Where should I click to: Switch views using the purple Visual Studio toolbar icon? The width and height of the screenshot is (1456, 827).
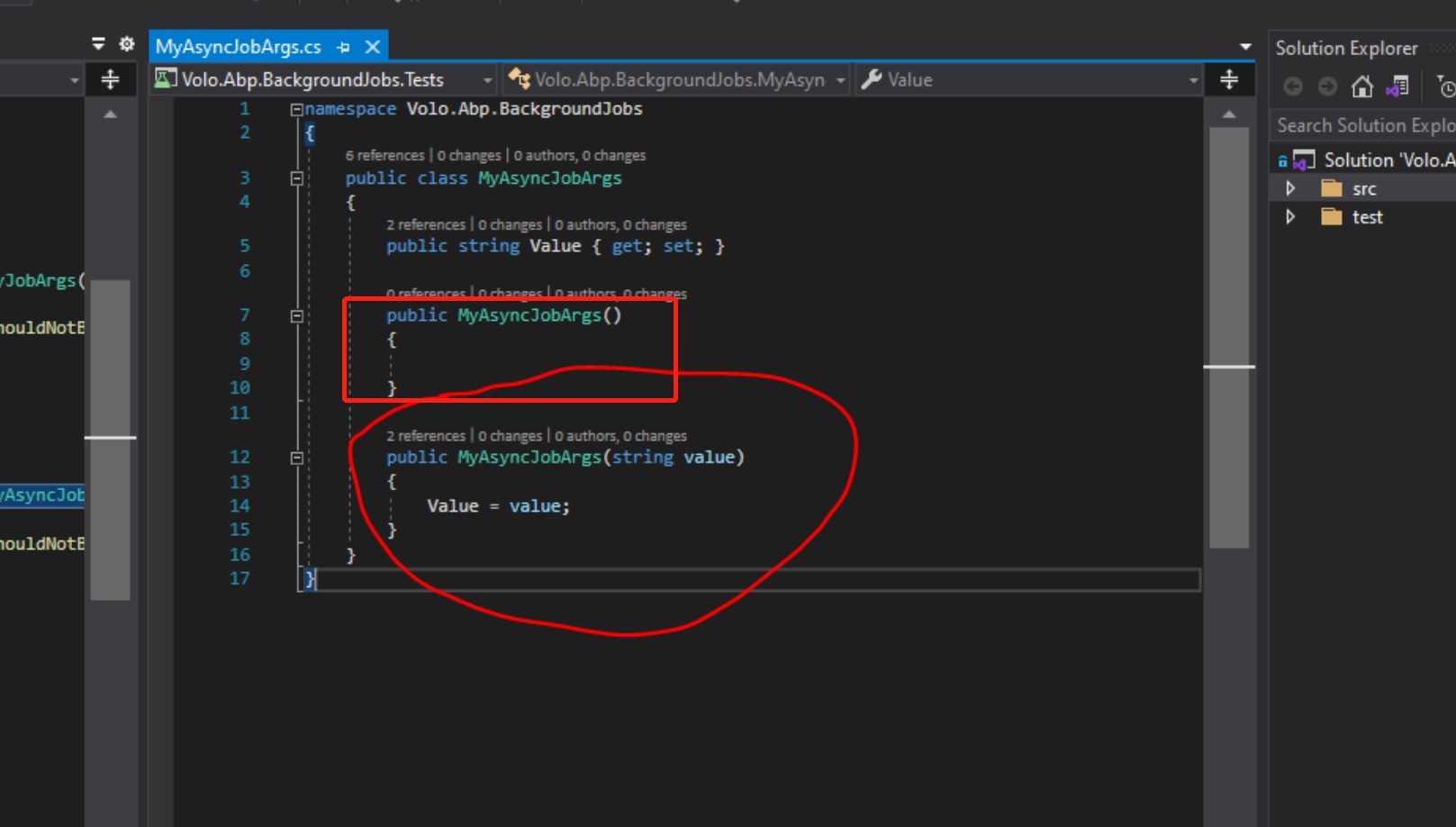[x=1397, y=86]
